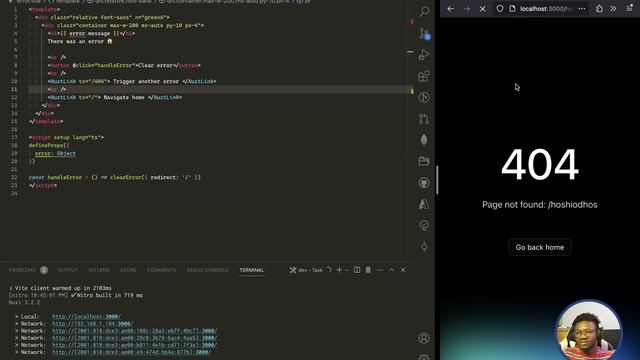Split the terminal panel
The width and height of the screenshot is (640, 360).
(357, 270)
